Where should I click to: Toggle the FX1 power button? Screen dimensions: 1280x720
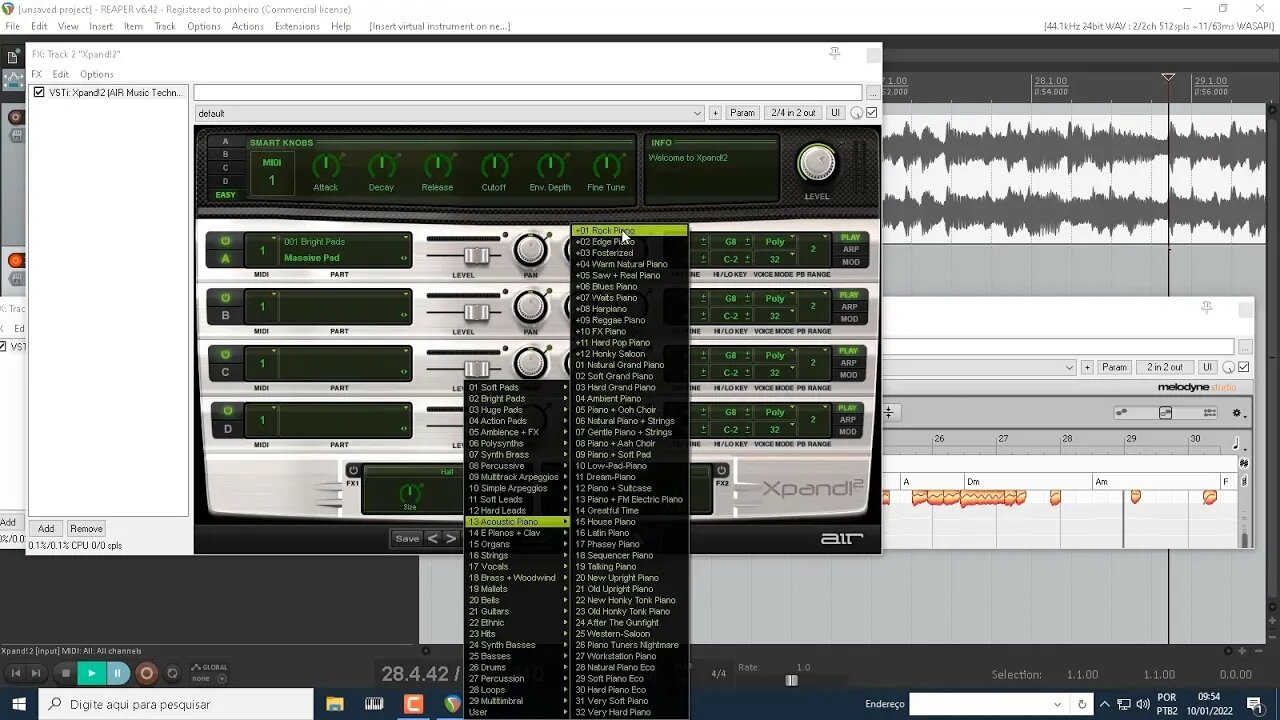pos(353,470)
